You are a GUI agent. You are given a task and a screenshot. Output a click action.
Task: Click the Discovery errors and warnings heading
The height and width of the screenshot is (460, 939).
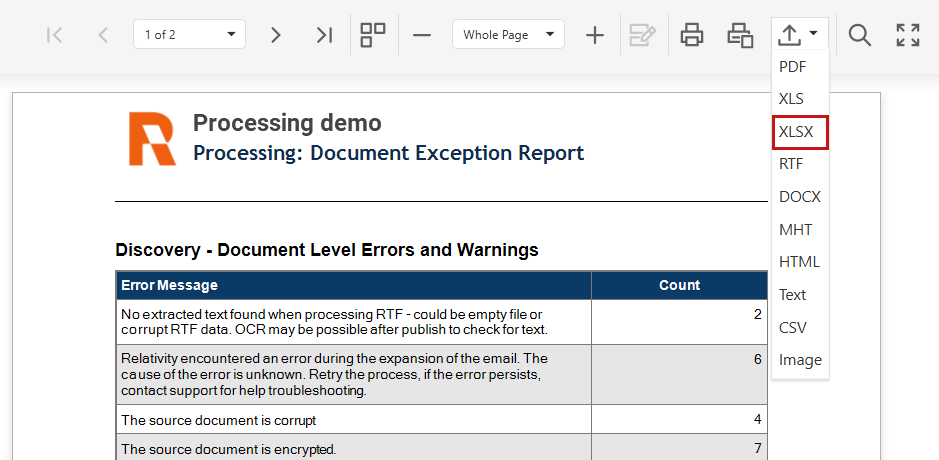point(326,250)
